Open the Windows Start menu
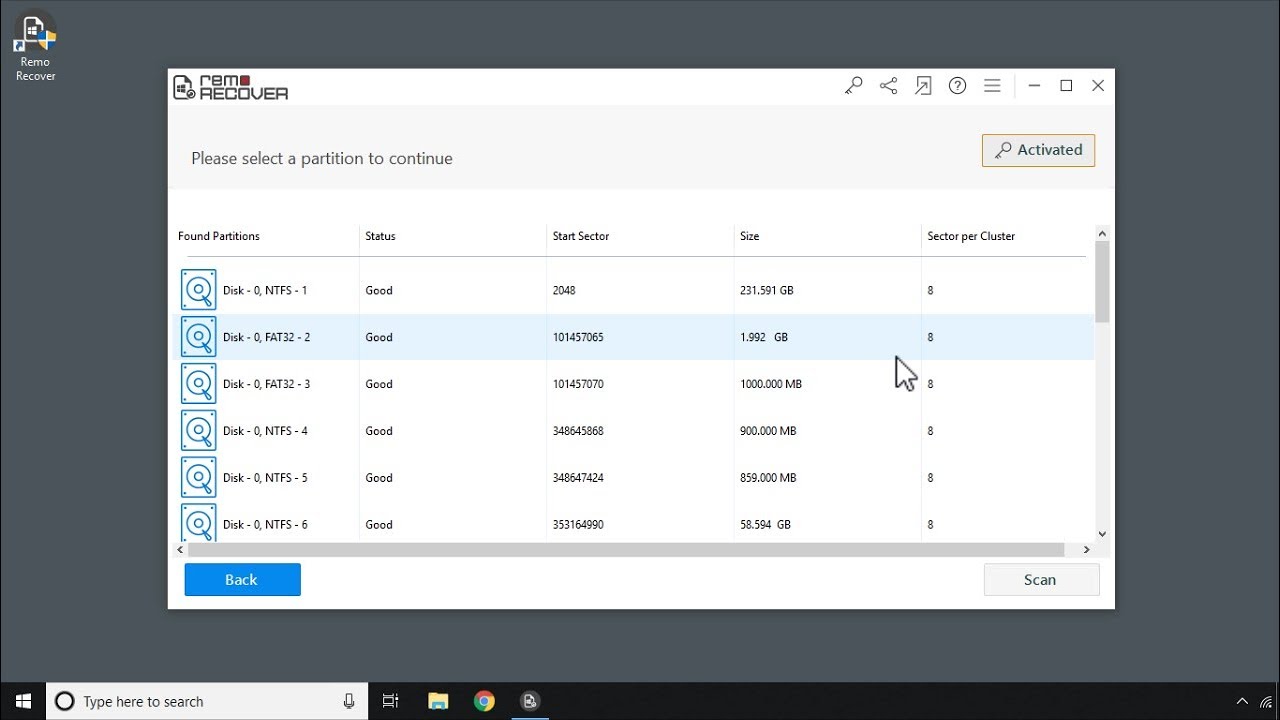 pyautogui.click(x=23, y=701)
